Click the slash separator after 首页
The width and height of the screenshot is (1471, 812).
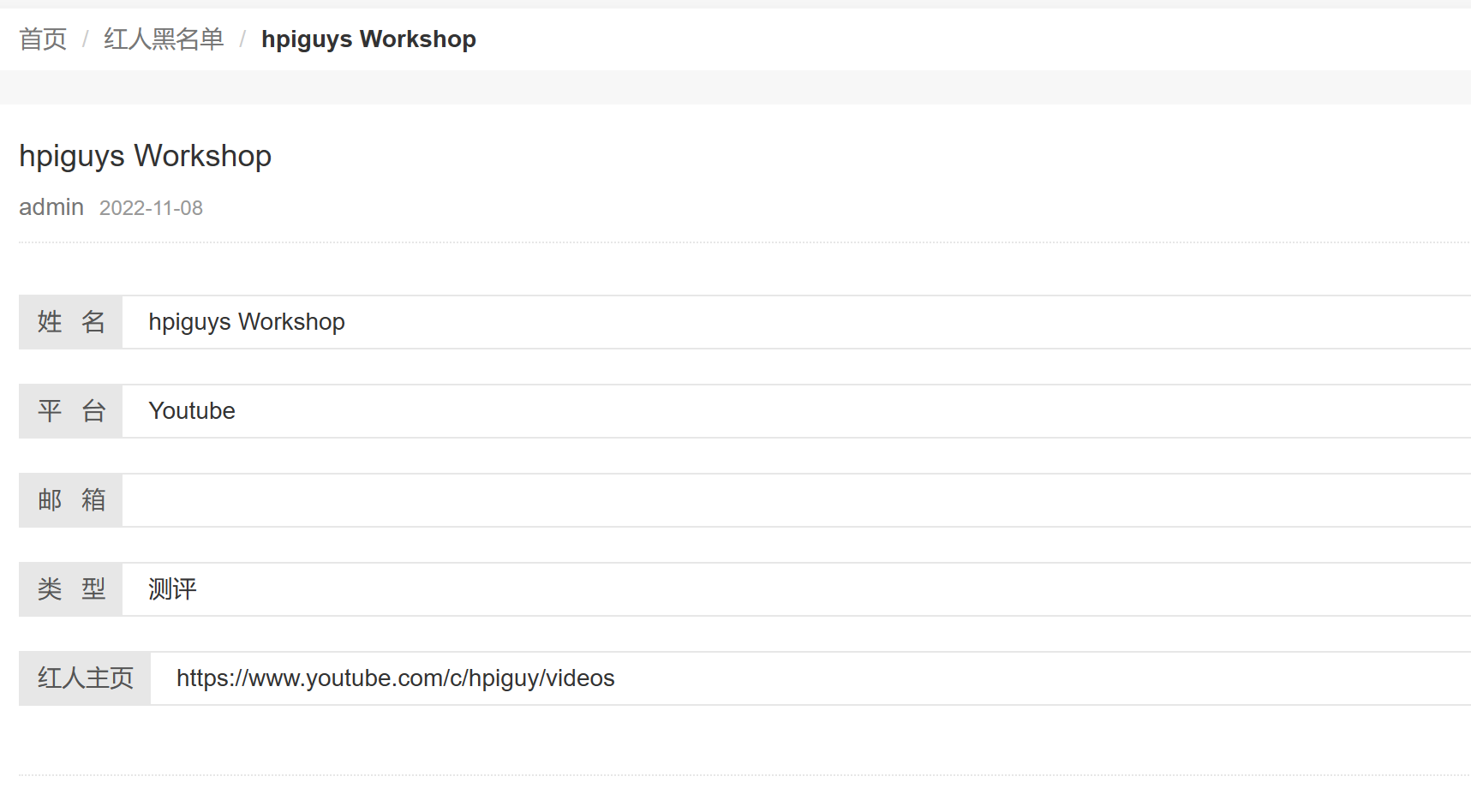pyautogui.click(x=86, y=39)
